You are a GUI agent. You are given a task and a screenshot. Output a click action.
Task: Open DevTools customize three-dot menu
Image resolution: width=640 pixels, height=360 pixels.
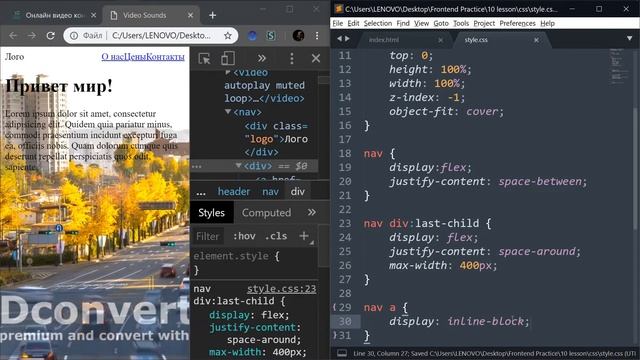point(291,58)
